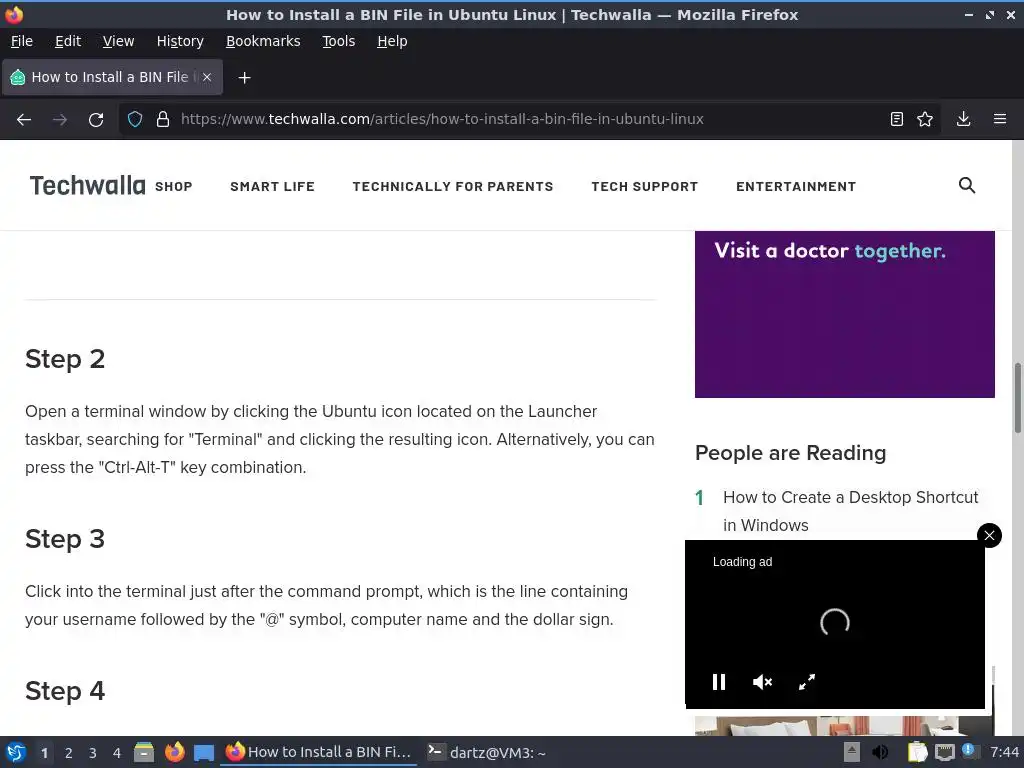Open the desktop start menu launcher
1024x768 pixels.
coord(16,752)
